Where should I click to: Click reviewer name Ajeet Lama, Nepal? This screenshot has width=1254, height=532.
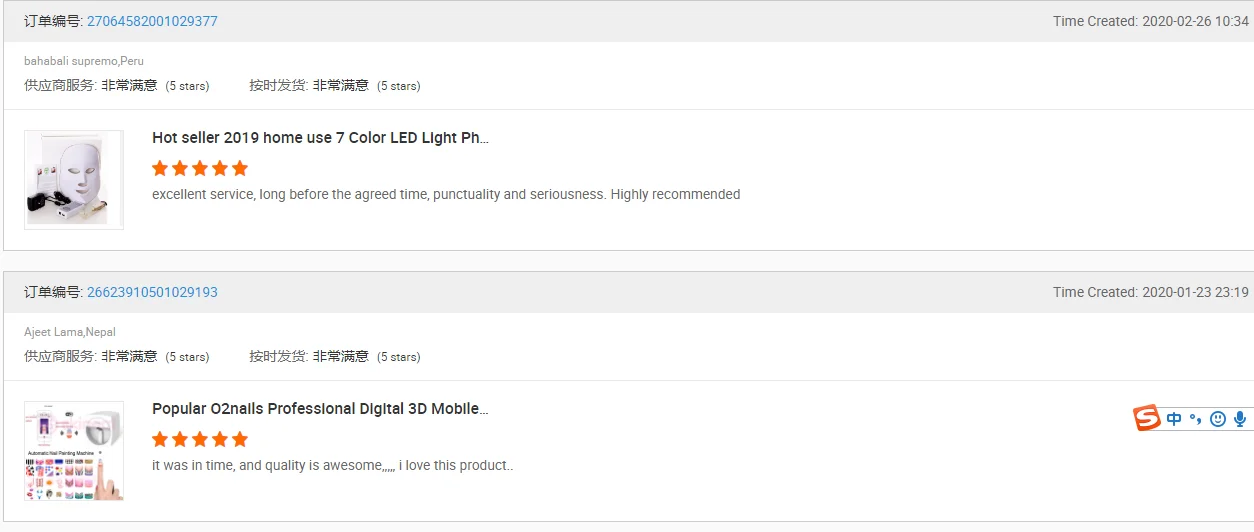[x=70, y=332]
